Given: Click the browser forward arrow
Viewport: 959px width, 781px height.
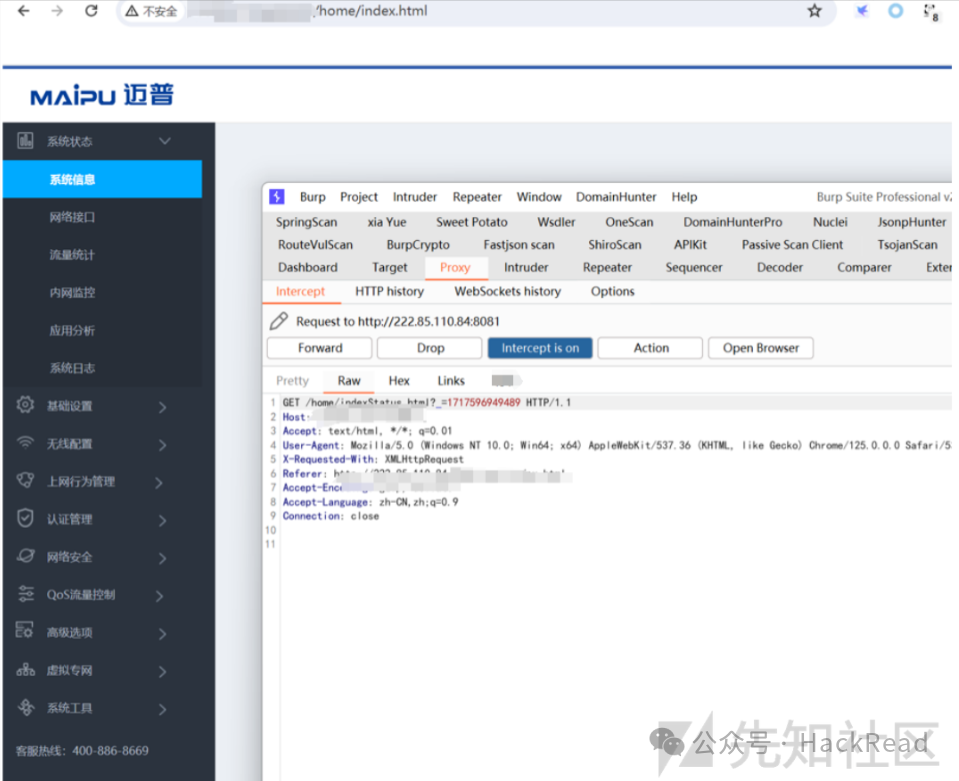Looking at the screenshot, I should point(57,11).
